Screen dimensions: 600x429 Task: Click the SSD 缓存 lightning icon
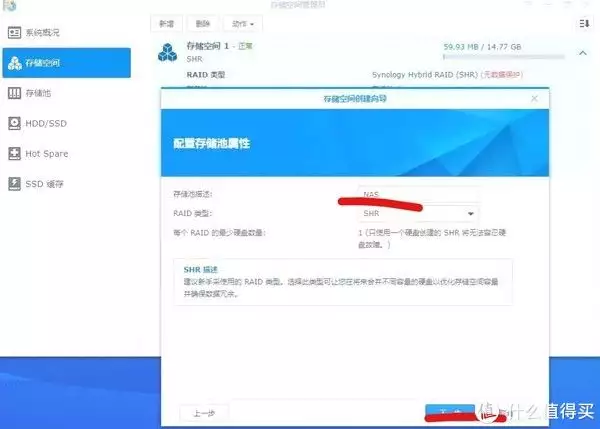[x=15, y=184]
